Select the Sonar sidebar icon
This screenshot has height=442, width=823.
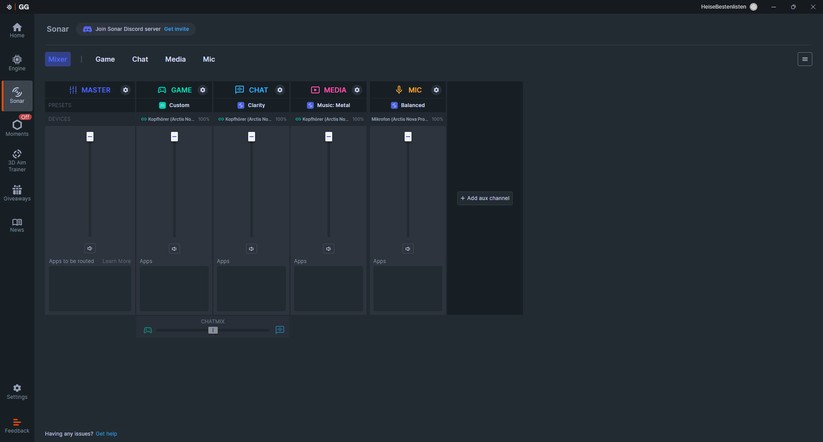pos(17,96)
